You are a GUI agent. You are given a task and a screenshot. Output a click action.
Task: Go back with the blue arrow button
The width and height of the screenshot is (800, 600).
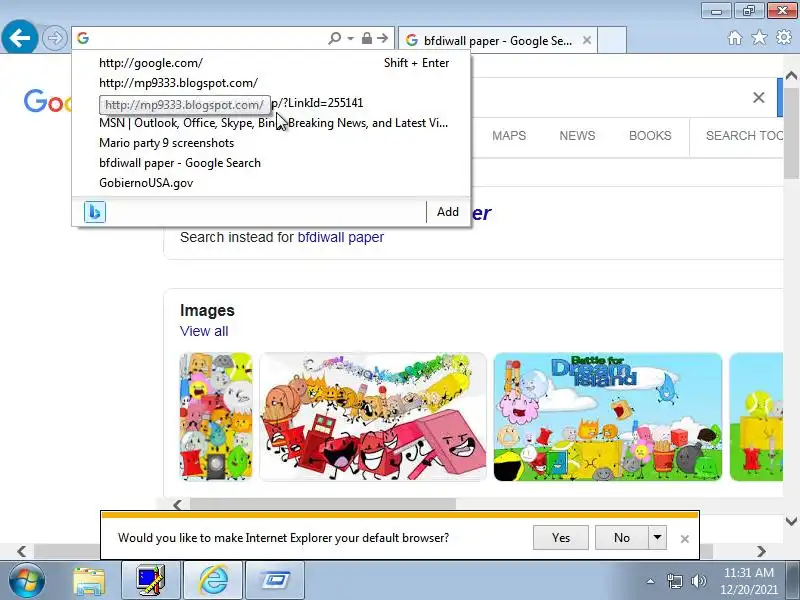coord(19,37)
